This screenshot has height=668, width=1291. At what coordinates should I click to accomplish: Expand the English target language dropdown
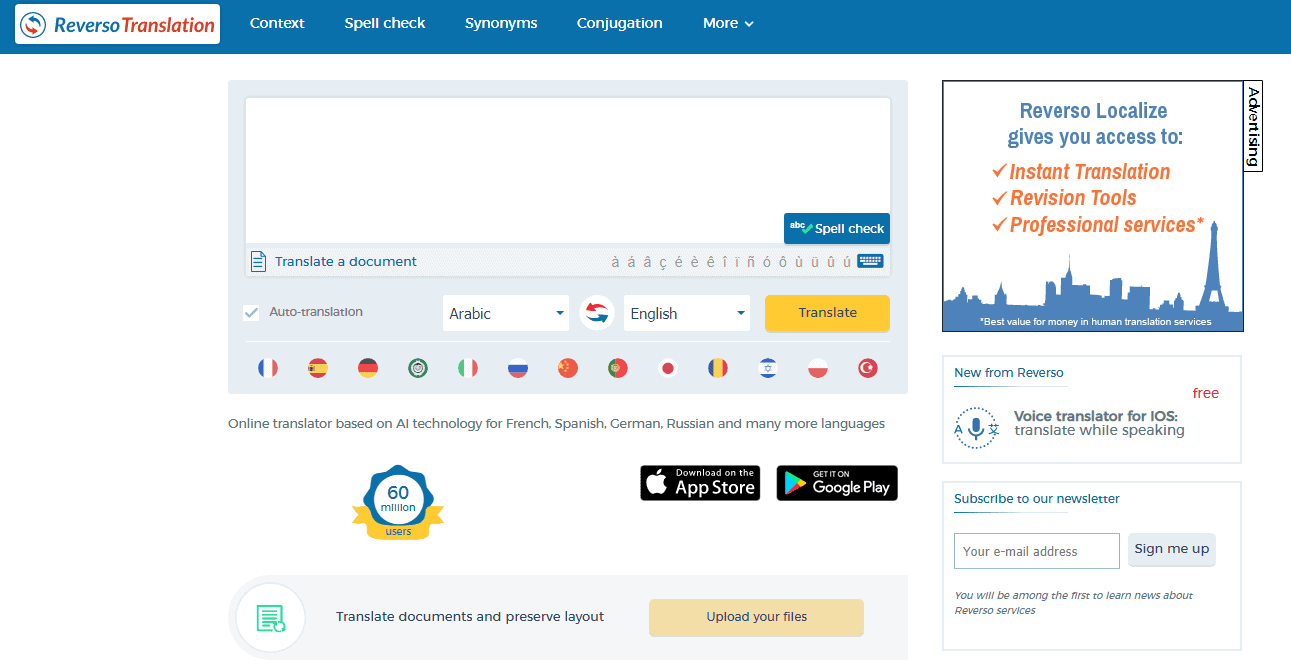pyautogui.click(x=686, y=313)
